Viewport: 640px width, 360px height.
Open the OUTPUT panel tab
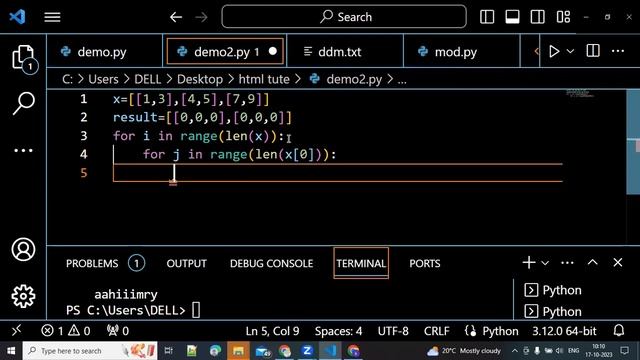point(187,263)
